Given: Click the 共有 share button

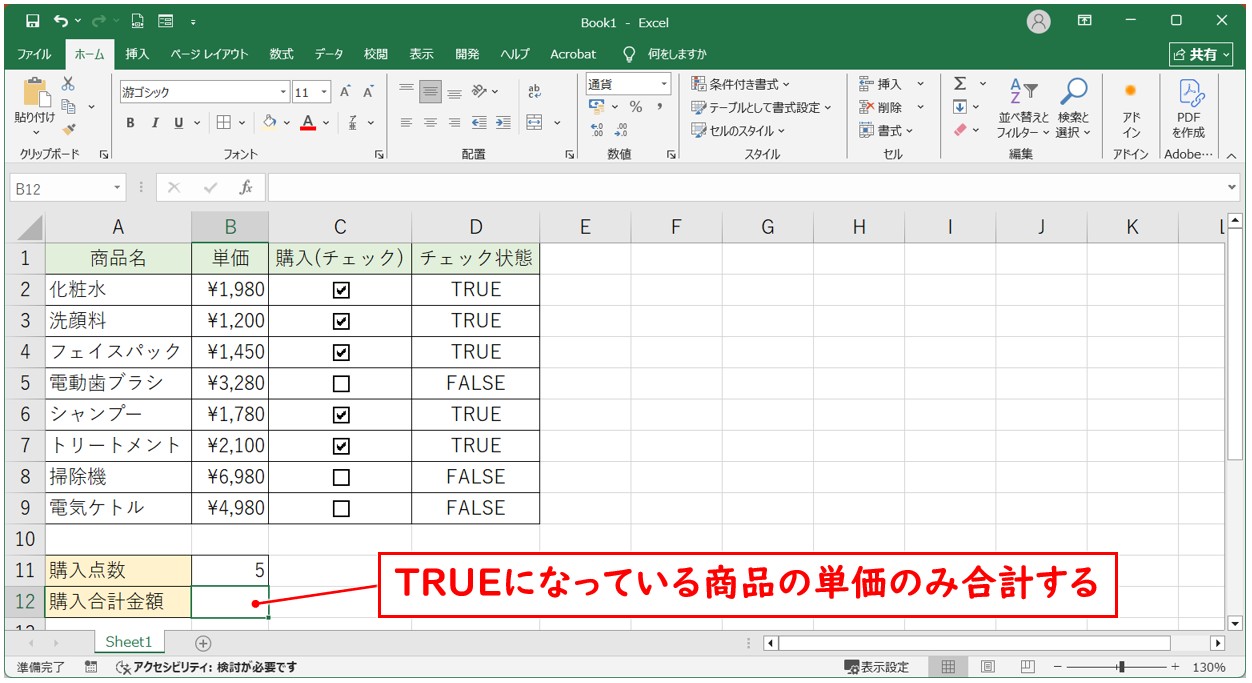Looking at the screenshot, I should 1203,54.
